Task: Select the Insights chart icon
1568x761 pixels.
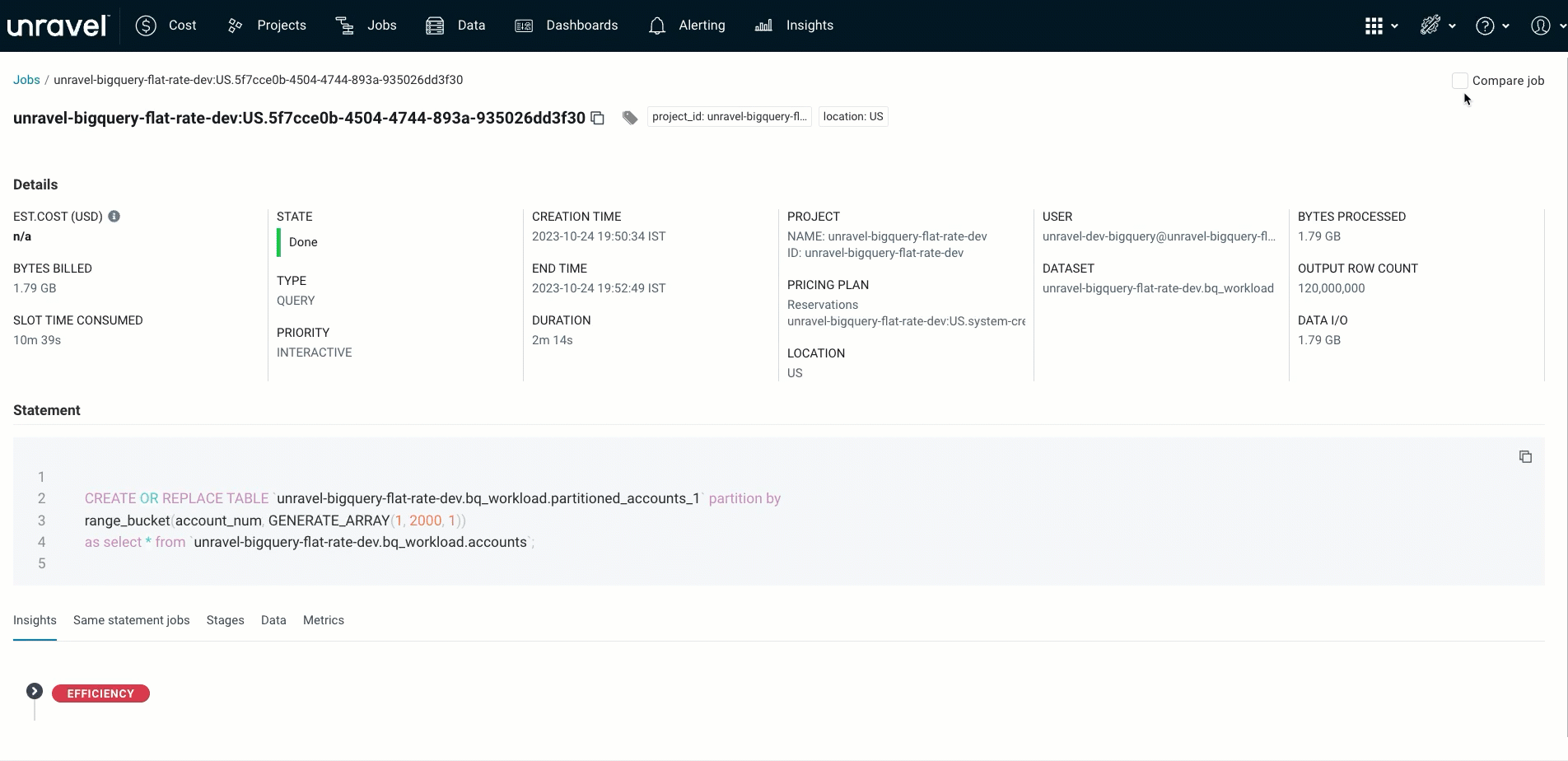Action: pos(763,26)
